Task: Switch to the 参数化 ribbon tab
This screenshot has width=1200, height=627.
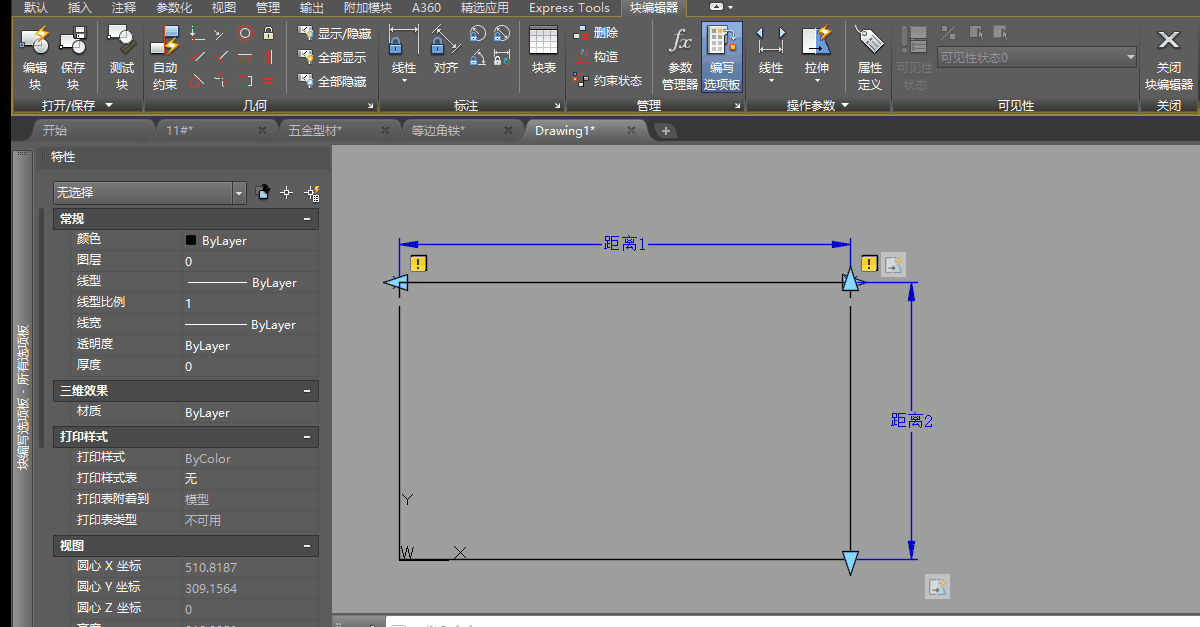Action: (x=174, y=8)
